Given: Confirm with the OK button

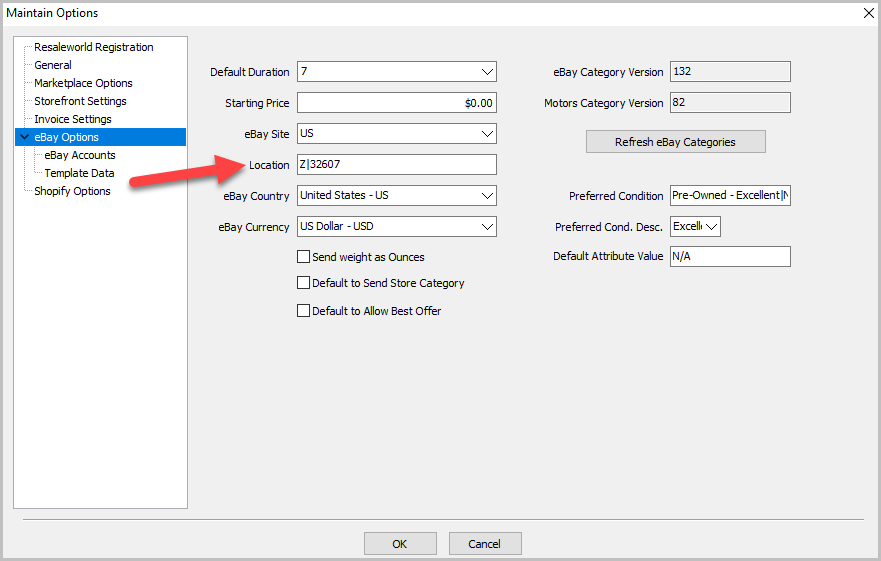Looking at the screenshot, I should (x=400, y=544).
